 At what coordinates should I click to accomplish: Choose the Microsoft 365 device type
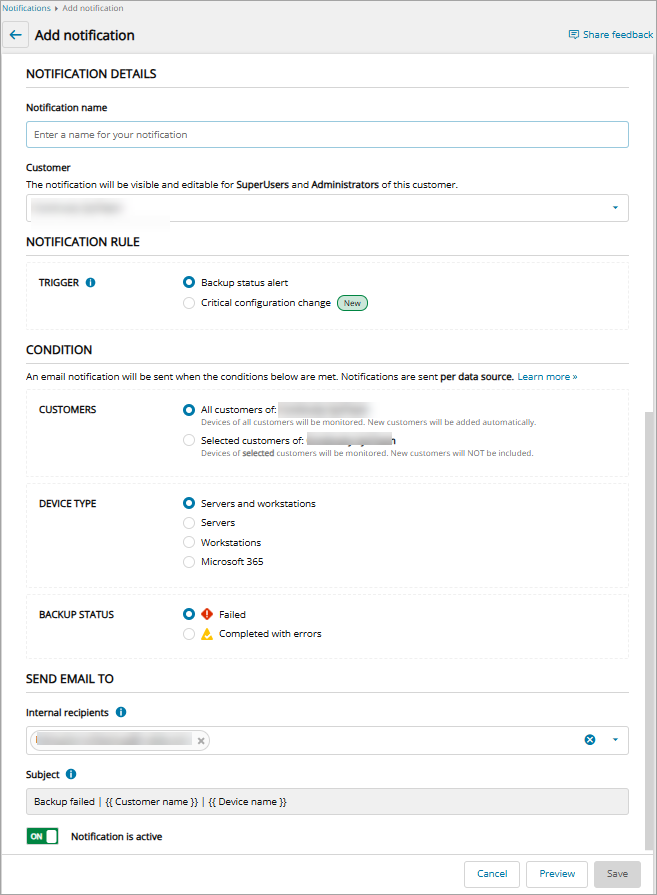click(x=189, y=562)
